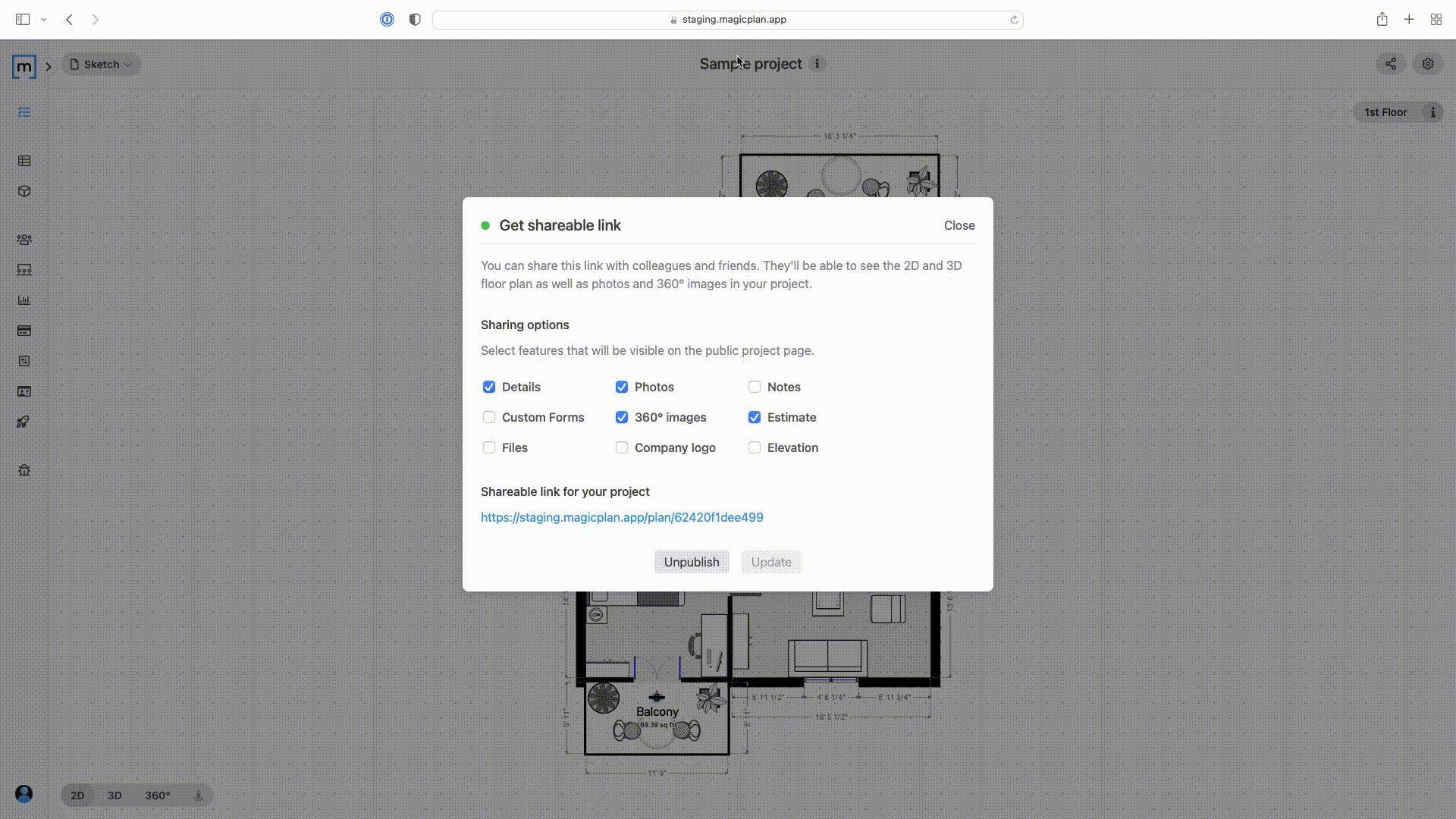Open the checklist icon in the sidebar

click(x=24, y=112)
